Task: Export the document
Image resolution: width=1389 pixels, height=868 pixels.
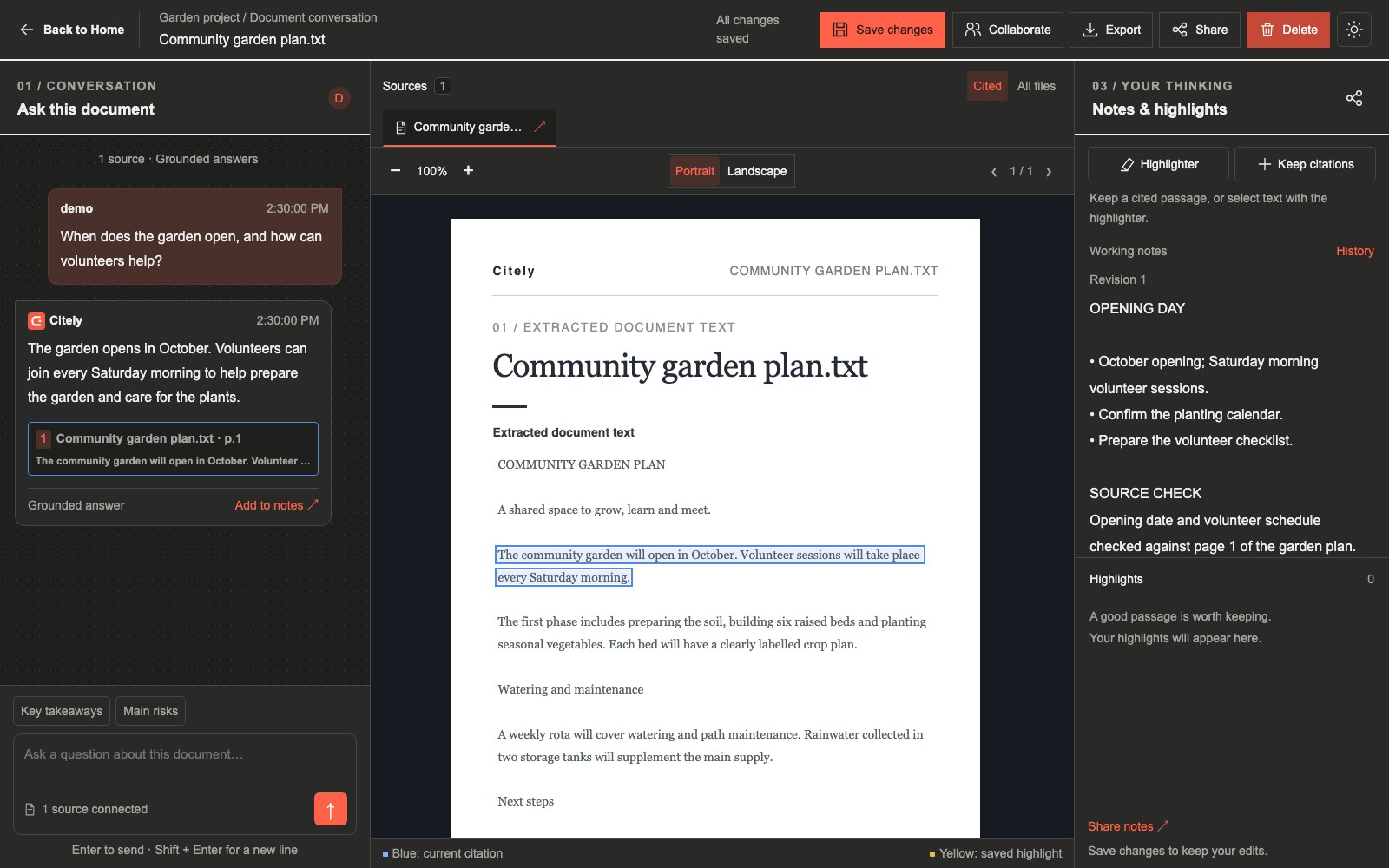Action: coord(1111,30)
